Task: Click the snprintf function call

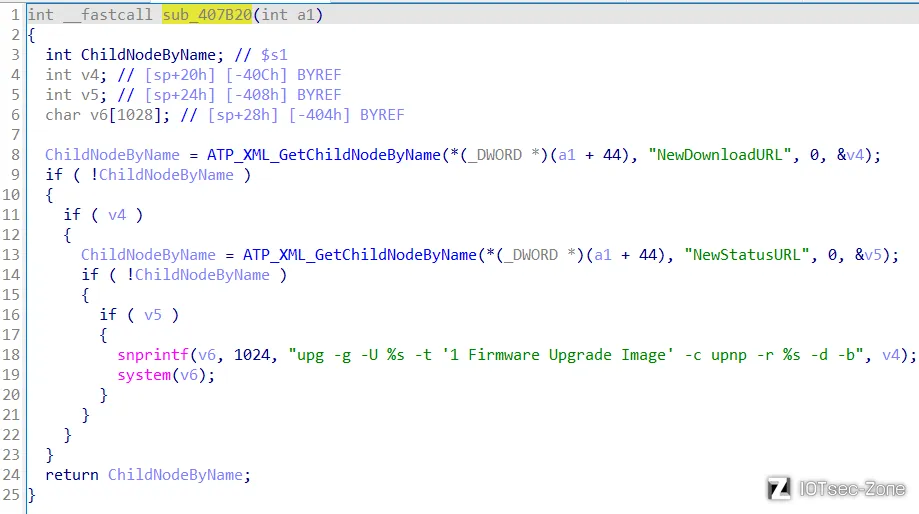Action: coord(153,355)
